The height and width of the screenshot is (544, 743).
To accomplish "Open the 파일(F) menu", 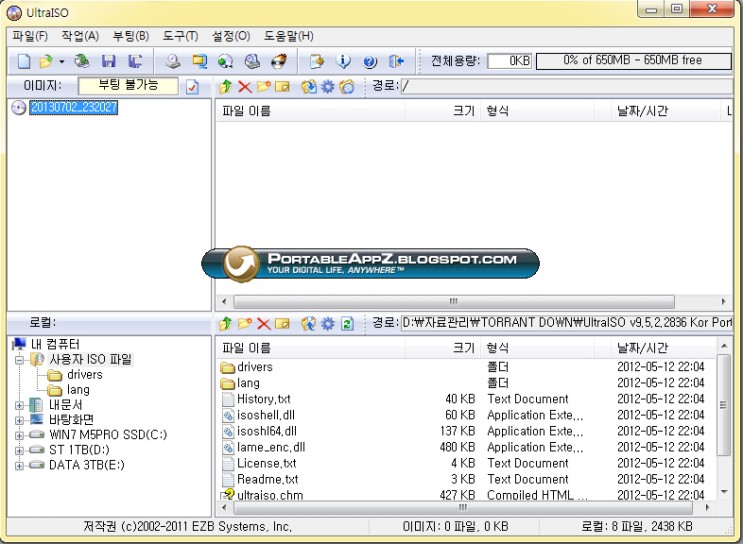I will 30,36.
